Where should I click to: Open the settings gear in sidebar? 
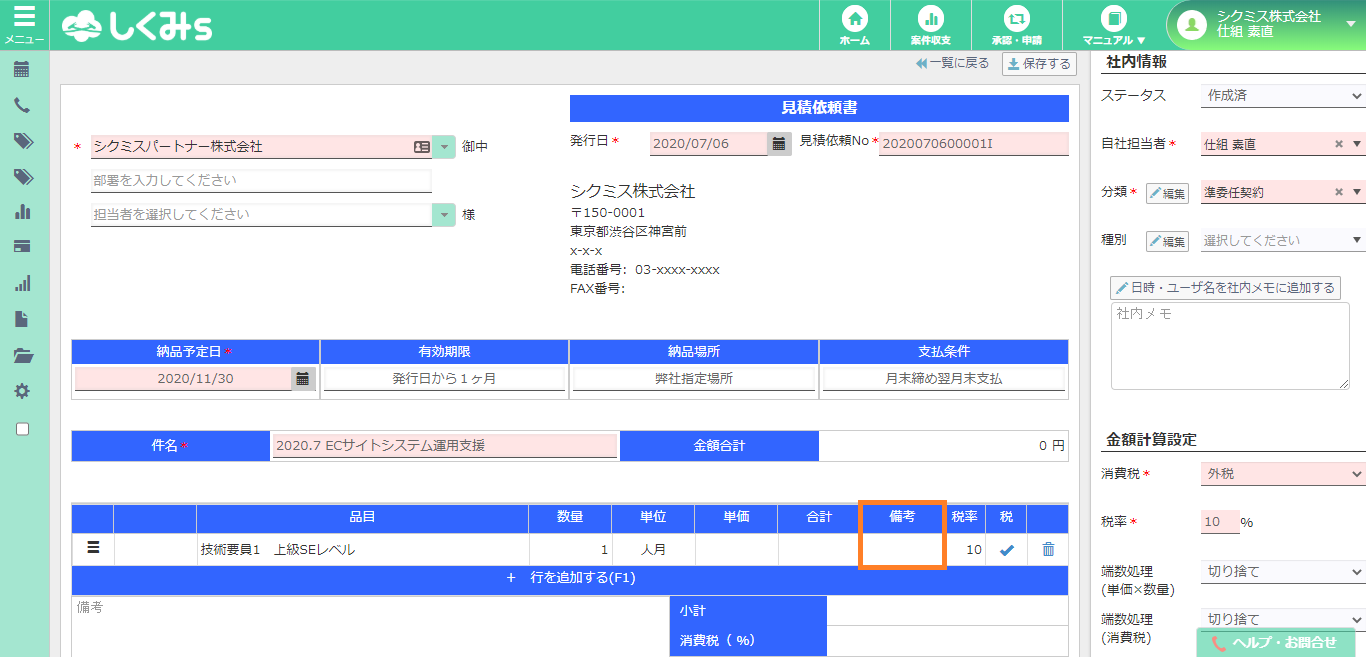click(22, 391)
